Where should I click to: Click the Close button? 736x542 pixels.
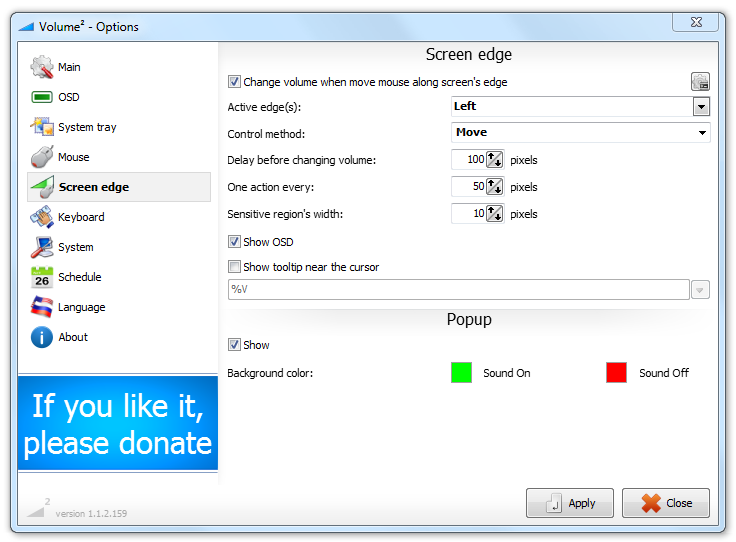666,503
